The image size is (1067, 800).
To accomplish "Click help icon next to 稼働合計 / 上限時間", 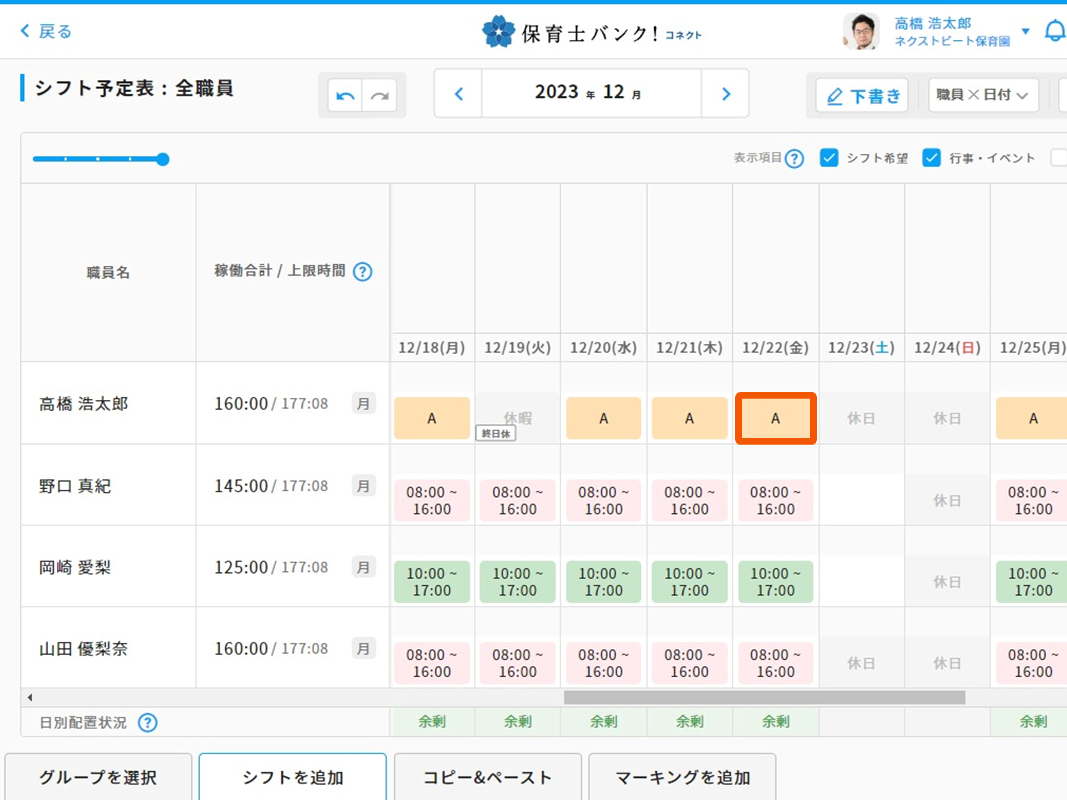I will (x=363, y=271).
